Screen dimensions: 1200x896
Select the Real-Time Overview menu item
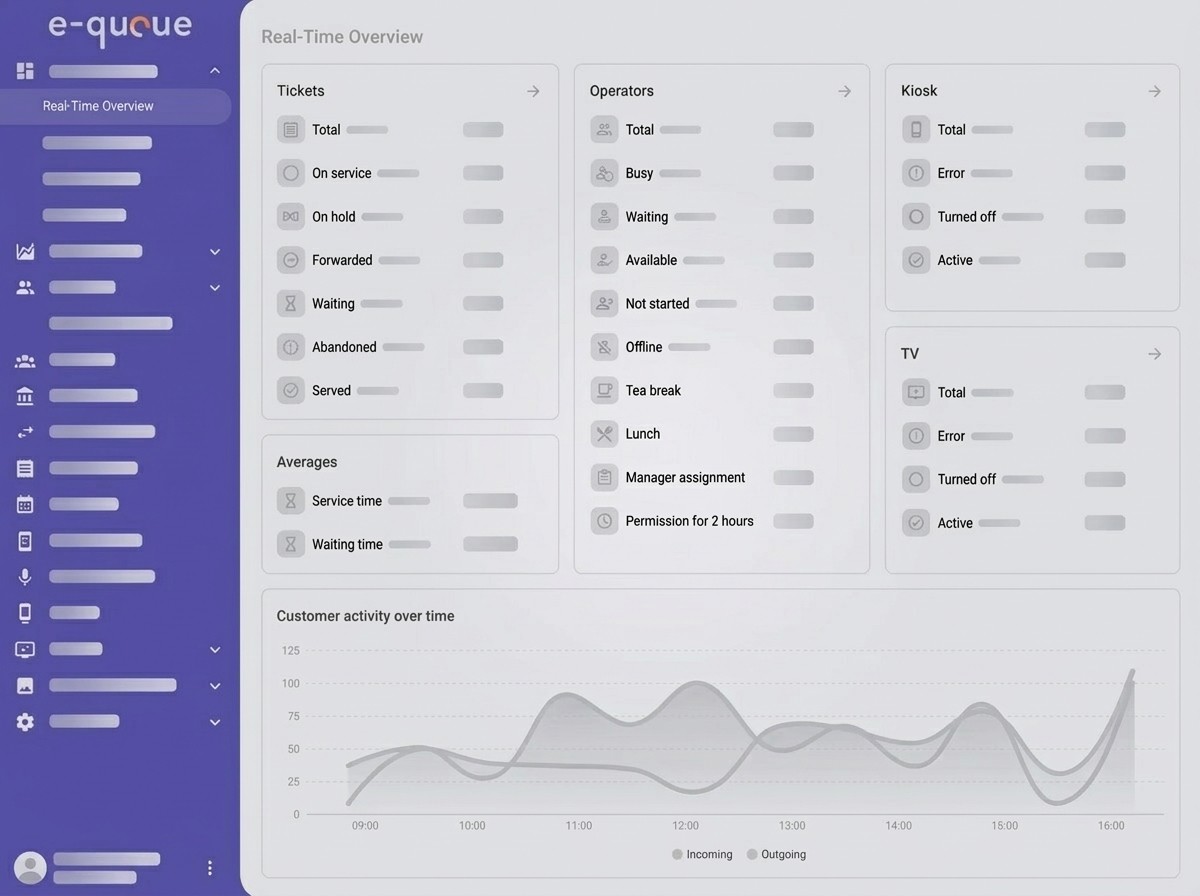pos(98,106)
